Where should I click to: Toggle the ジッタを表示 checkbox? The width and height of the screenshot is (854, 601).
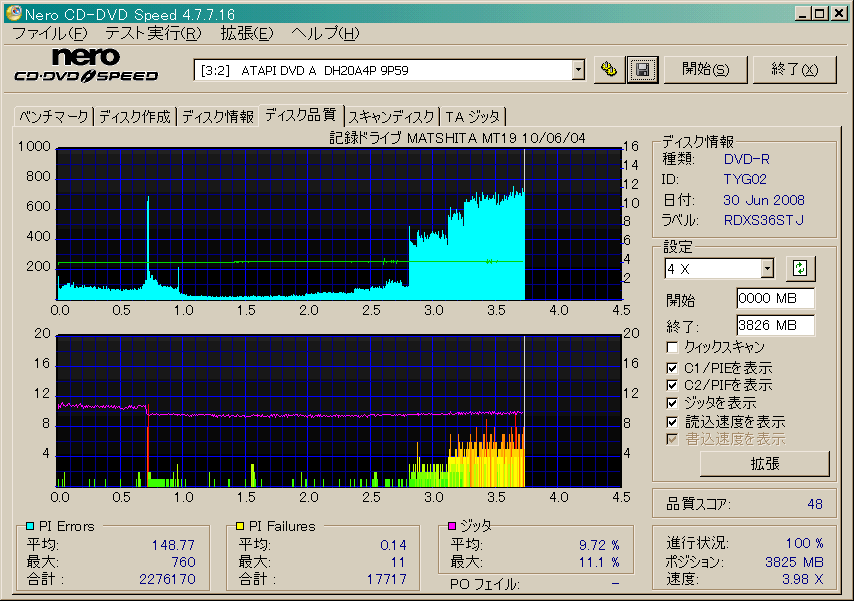(672, 403)
